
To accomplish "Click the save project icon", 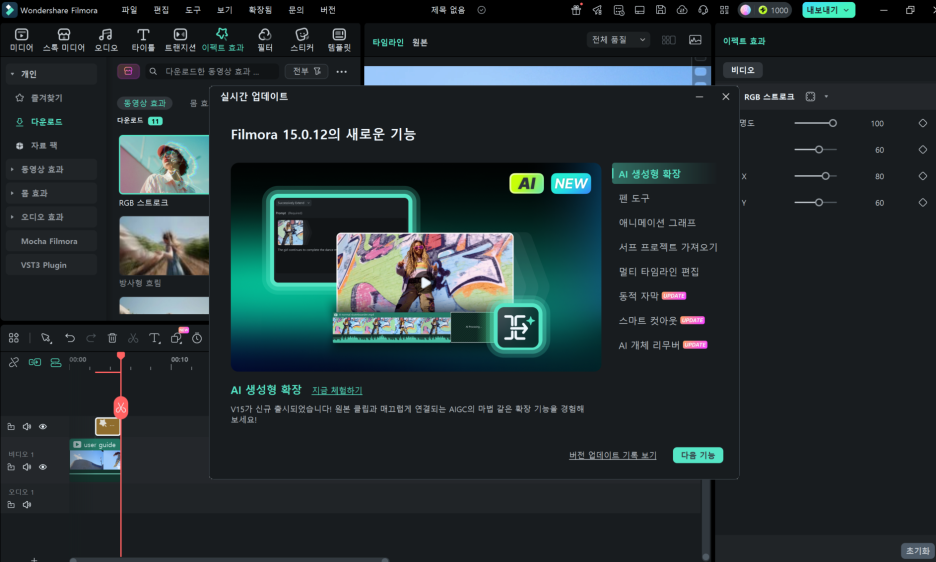I will 660,10.
